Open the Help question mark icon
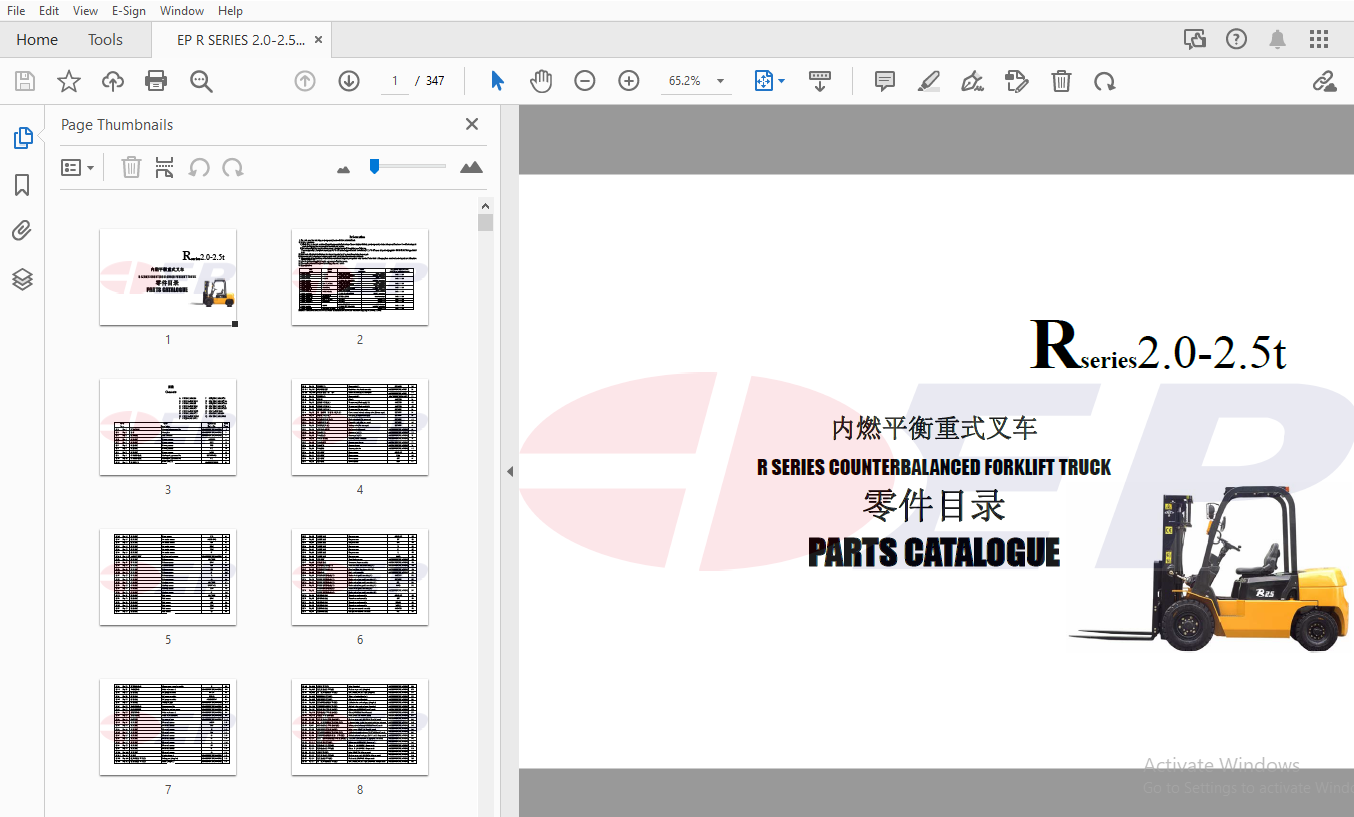 pos(1237,39)
